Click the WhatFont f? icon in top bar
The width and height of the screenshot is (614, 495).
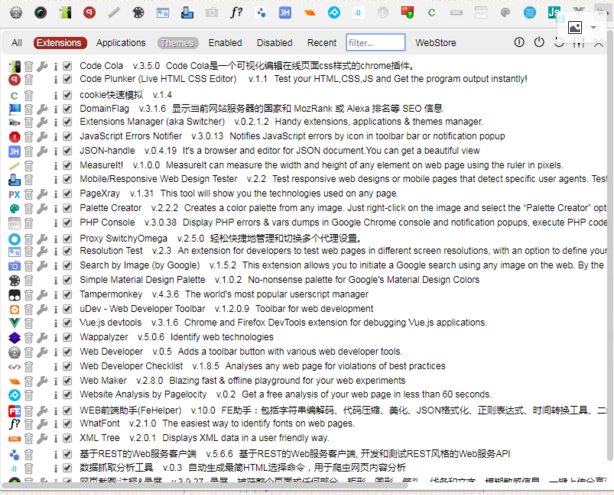pos(236,13)
